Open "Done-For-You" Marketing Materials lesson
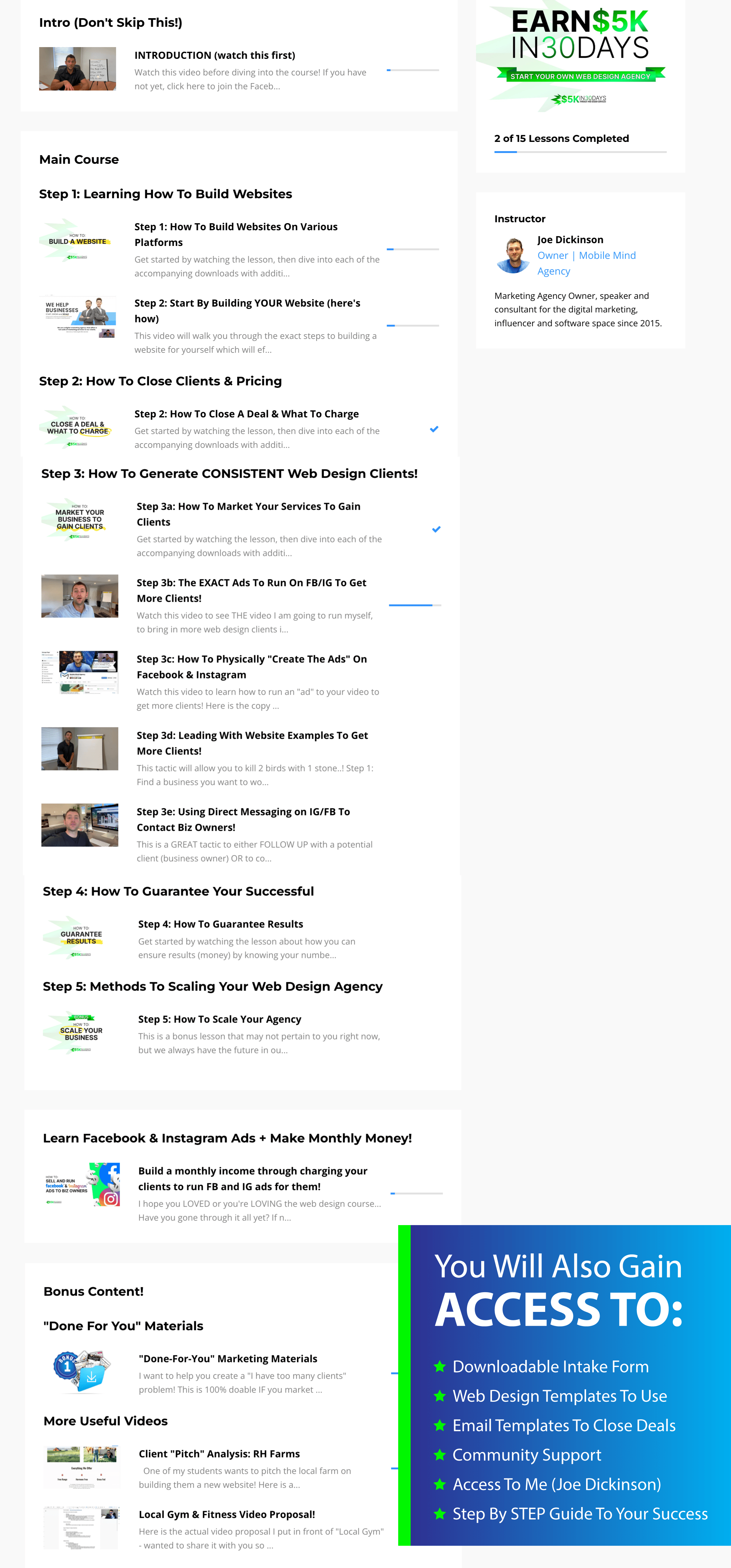The height and width of the screenshot is (1568, 731). coord(228,1359)
